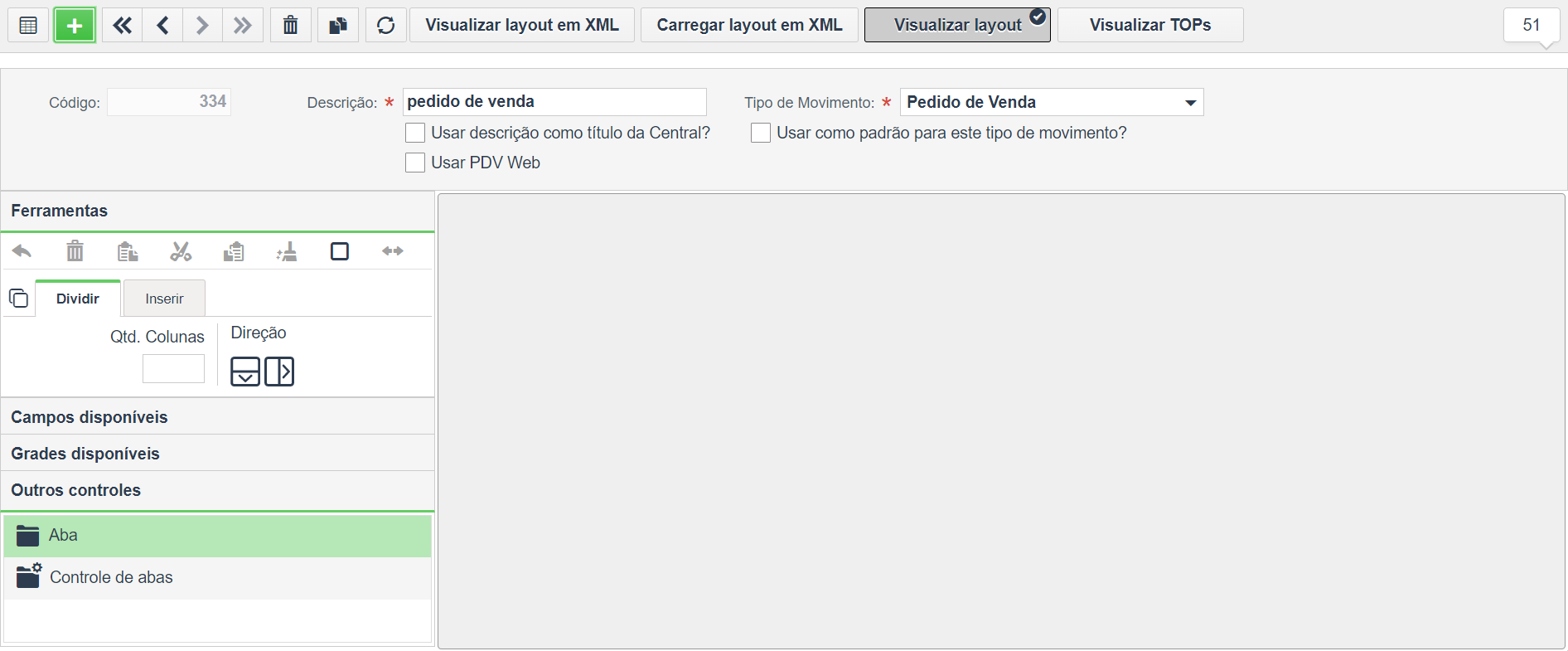Expand the Campos disponíveis section
1568x651 pixels.
218,417
